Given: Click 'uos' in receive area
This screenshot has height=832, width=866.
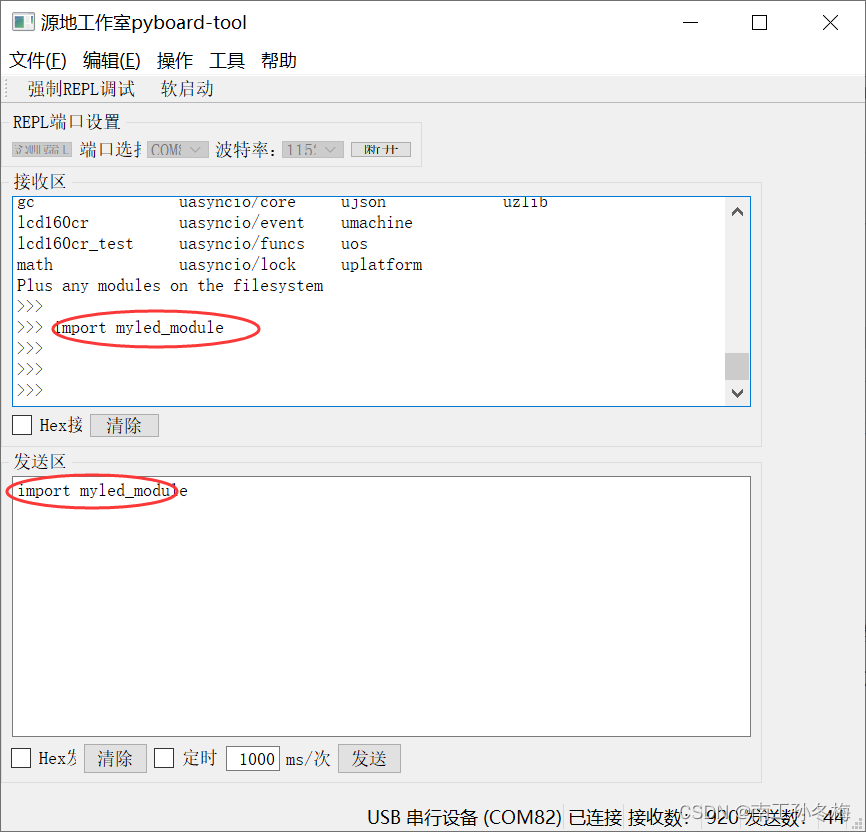Looking at the screenshot, I should (x=354, y=244).
